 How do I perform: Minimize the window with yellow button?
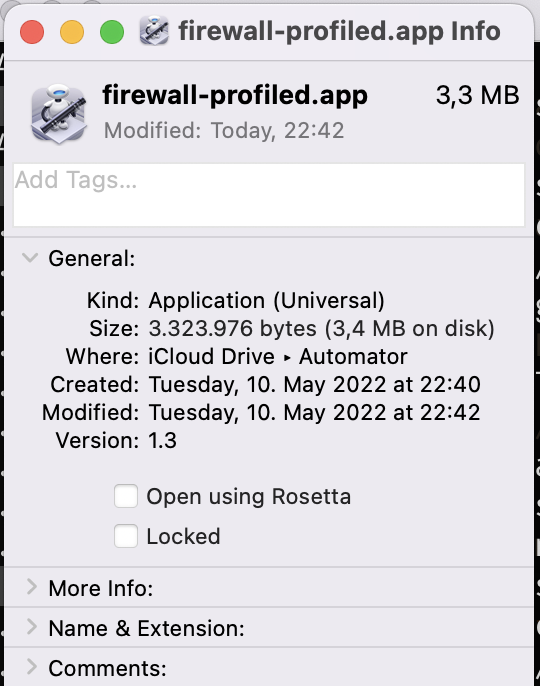(x=72, y=32)
